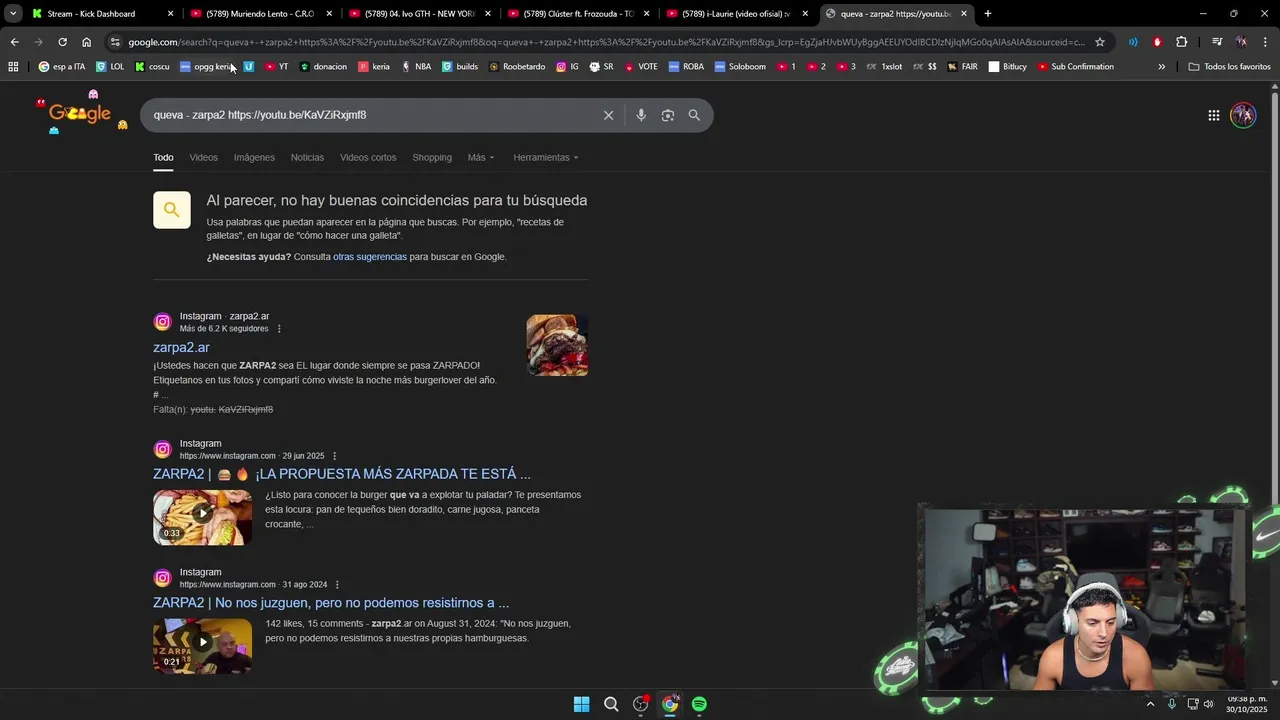Select the Videos cortos search tab
Screen dimensions: 1280x720
pyautogui.click(x=368, y=157)
